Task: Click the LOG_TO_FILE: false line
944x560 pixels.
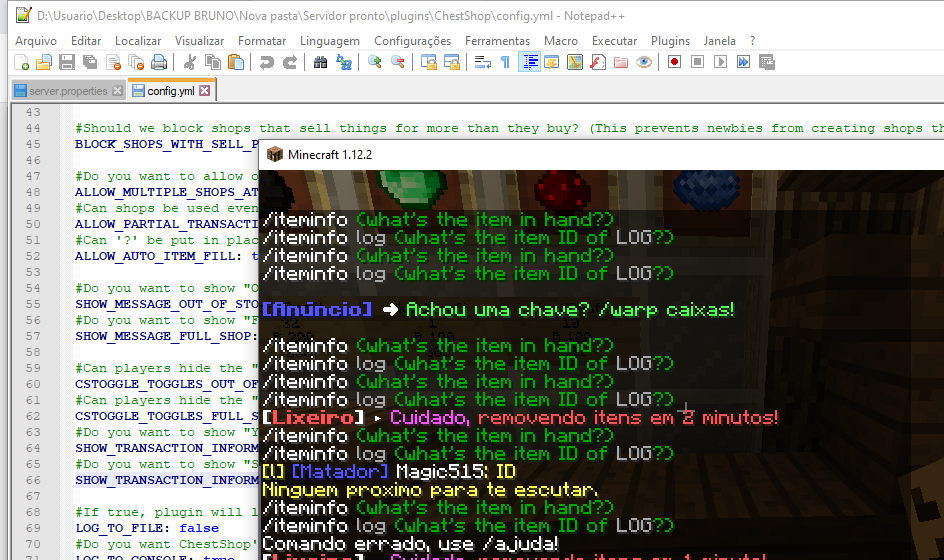Action: tap(147, 528)
